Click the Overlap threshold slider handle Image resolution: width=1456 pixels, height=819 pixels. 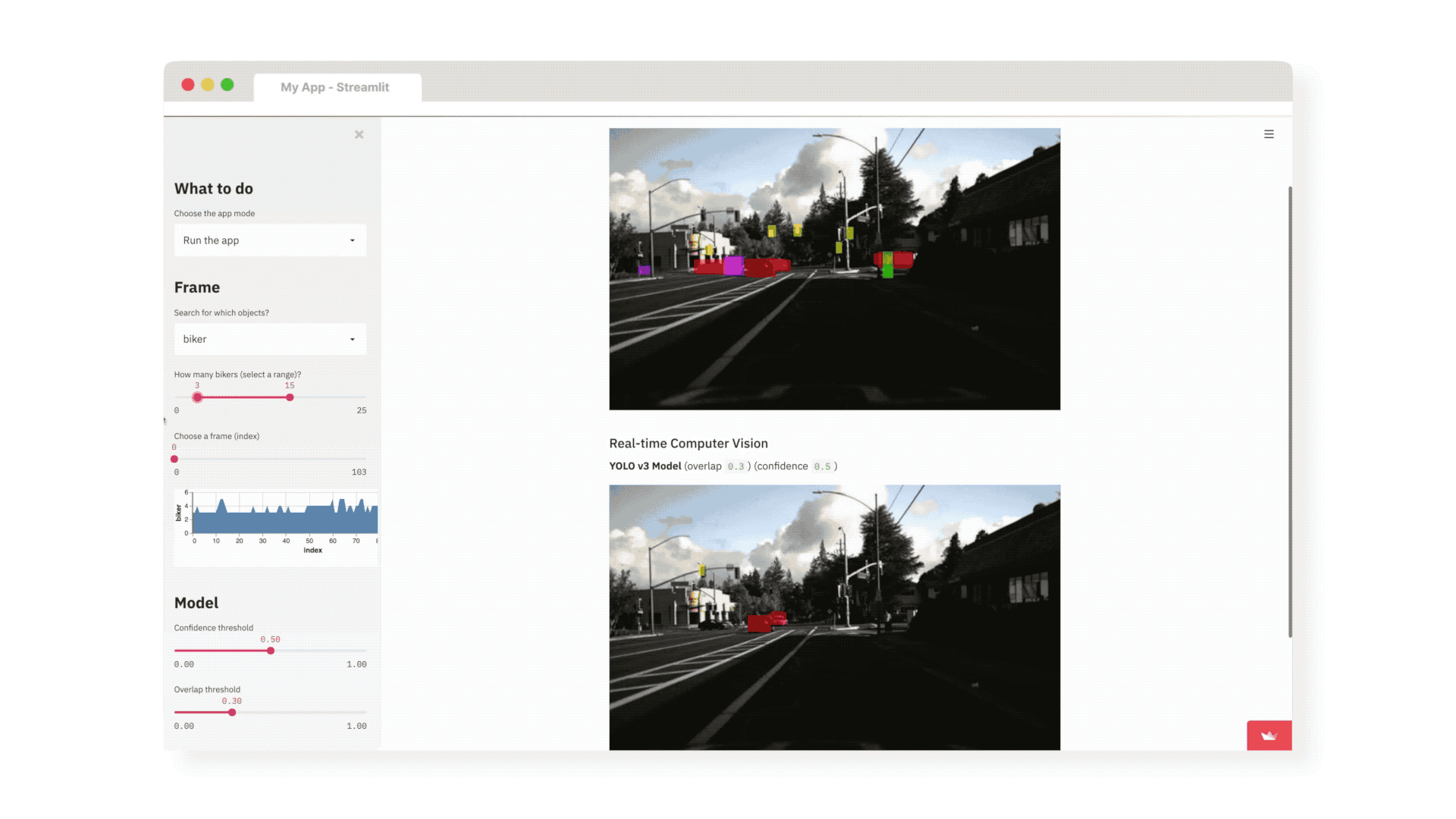click(232, 712)
